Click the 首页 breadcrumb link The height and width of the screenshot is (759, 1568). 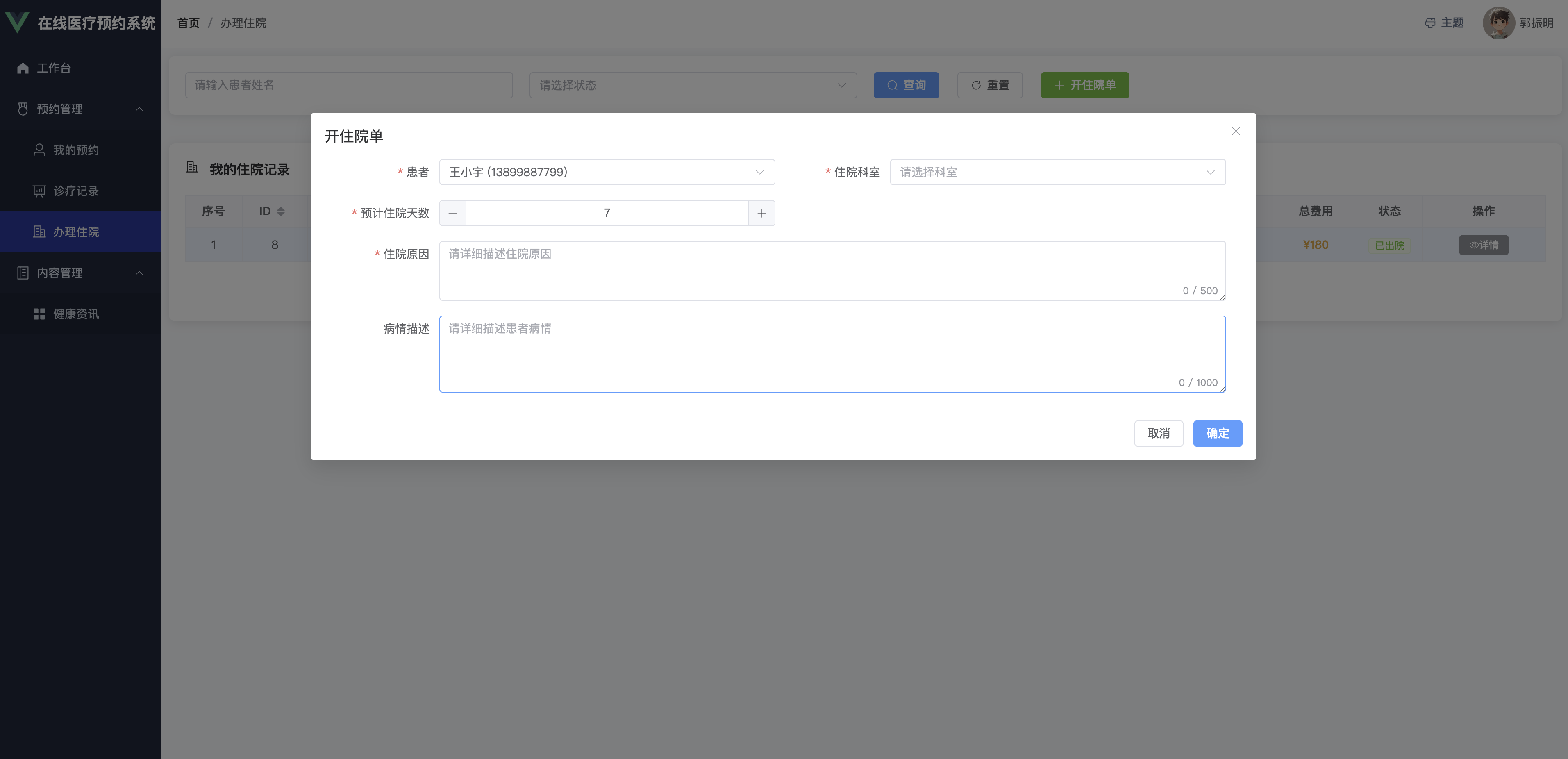pyautogui.click(x=188, y=23)
